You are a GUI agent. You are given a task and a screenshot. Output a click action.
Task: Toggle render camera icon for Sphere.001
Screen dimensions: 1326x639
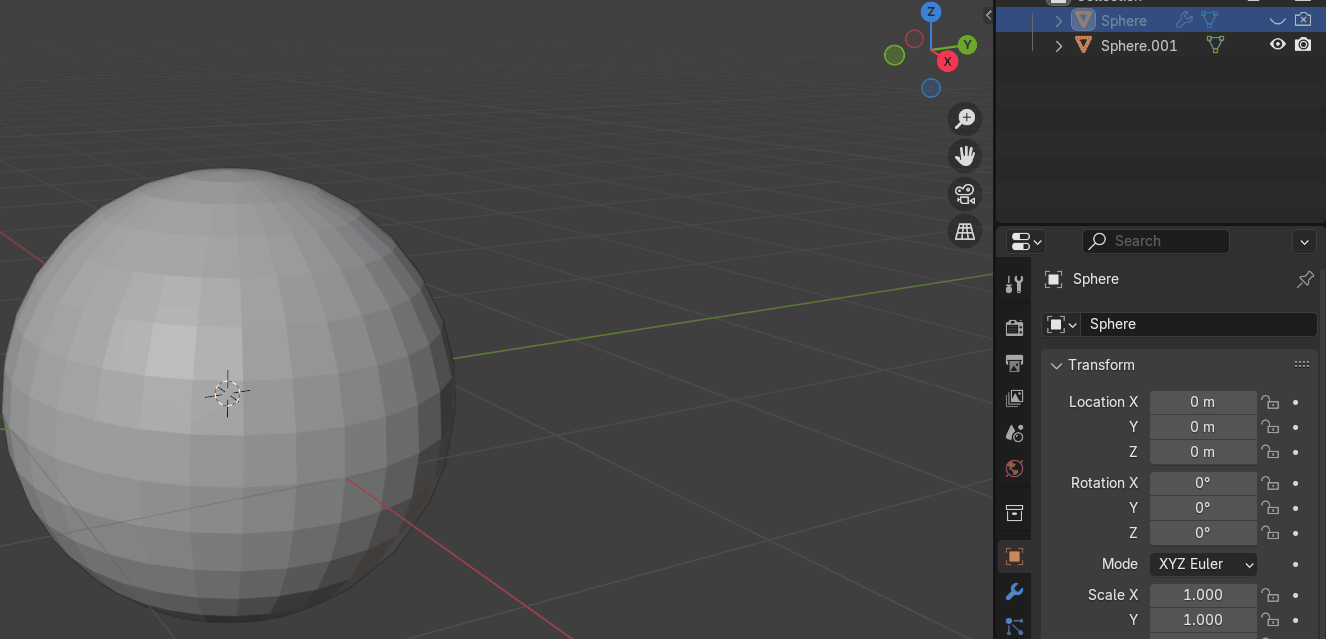1303,45
